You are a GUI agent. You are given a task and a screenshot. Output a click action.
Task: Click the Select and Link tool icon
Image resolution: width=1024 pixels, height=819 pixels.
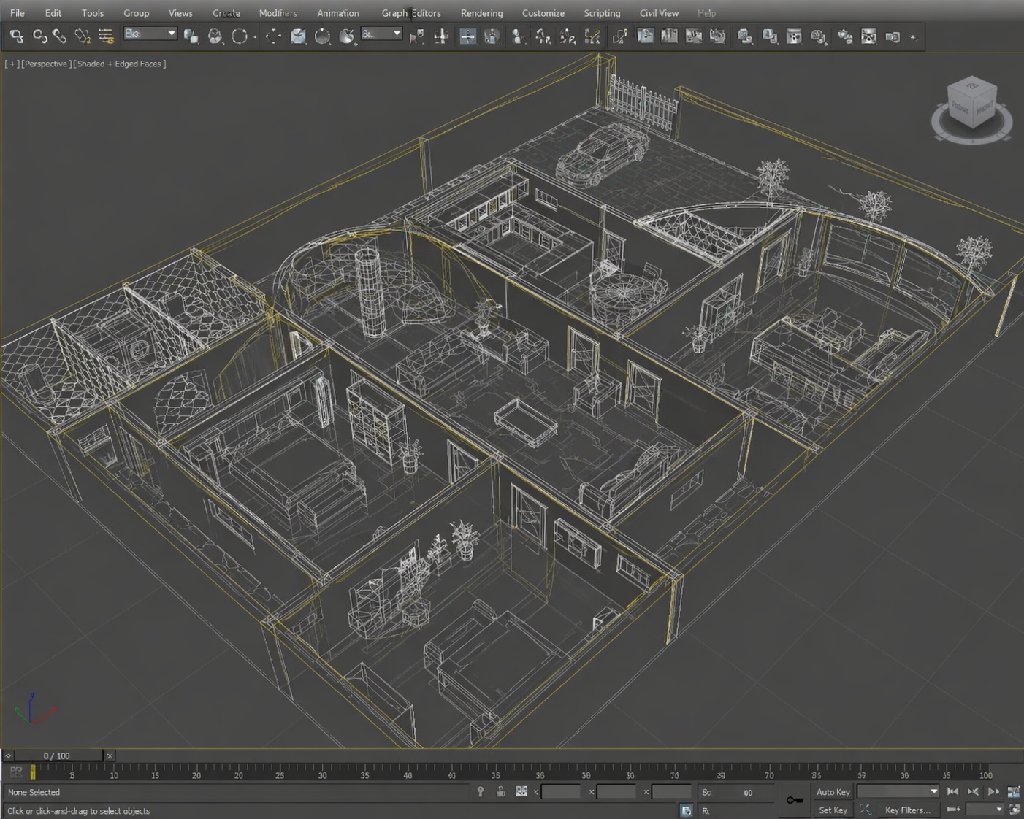tap(17, 36)
